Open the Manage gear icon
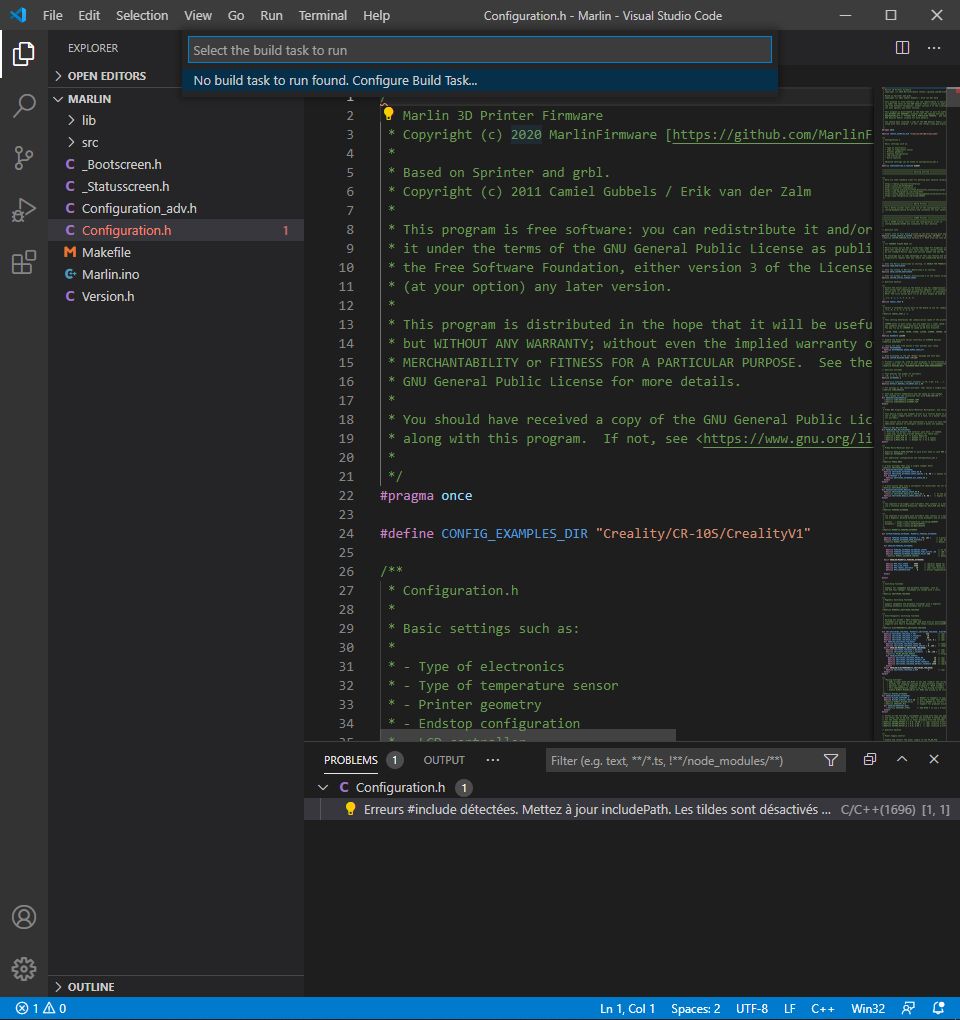 [x=23, y=969]
